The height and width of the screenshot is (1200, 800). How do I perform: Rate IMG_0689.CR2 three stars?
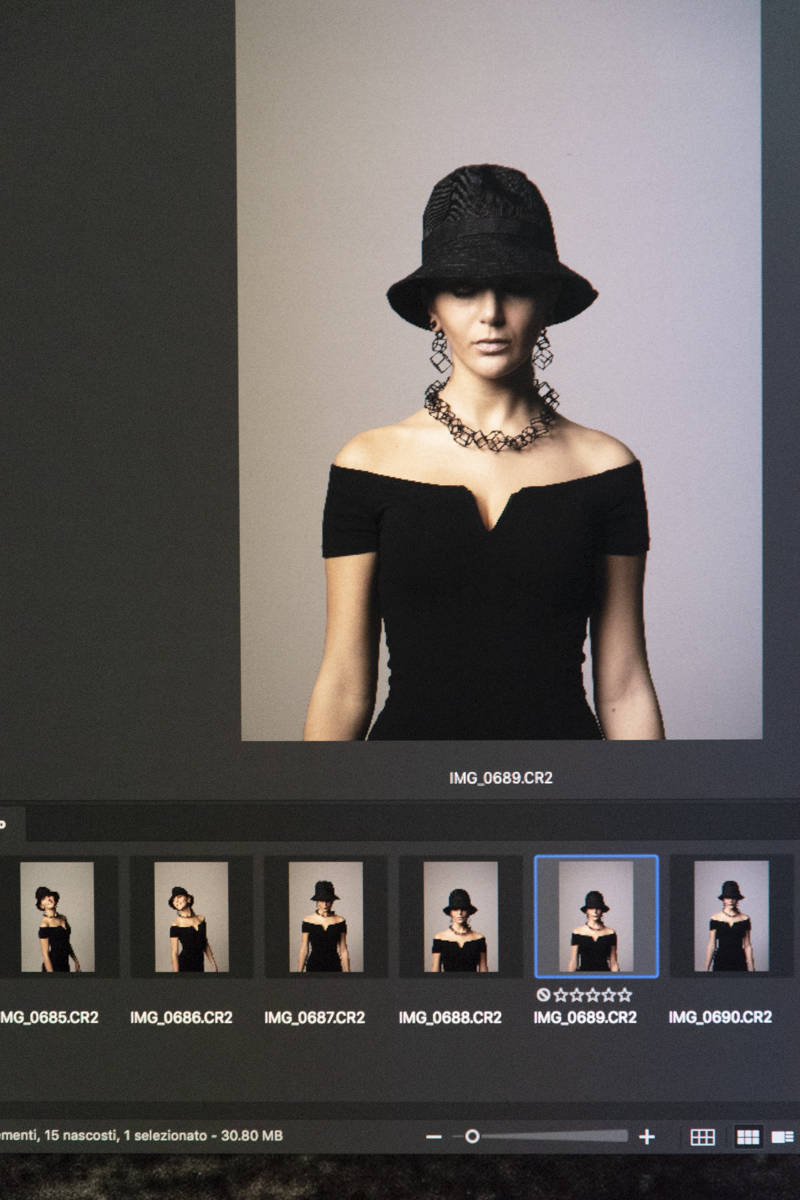(x=593, y=995)
